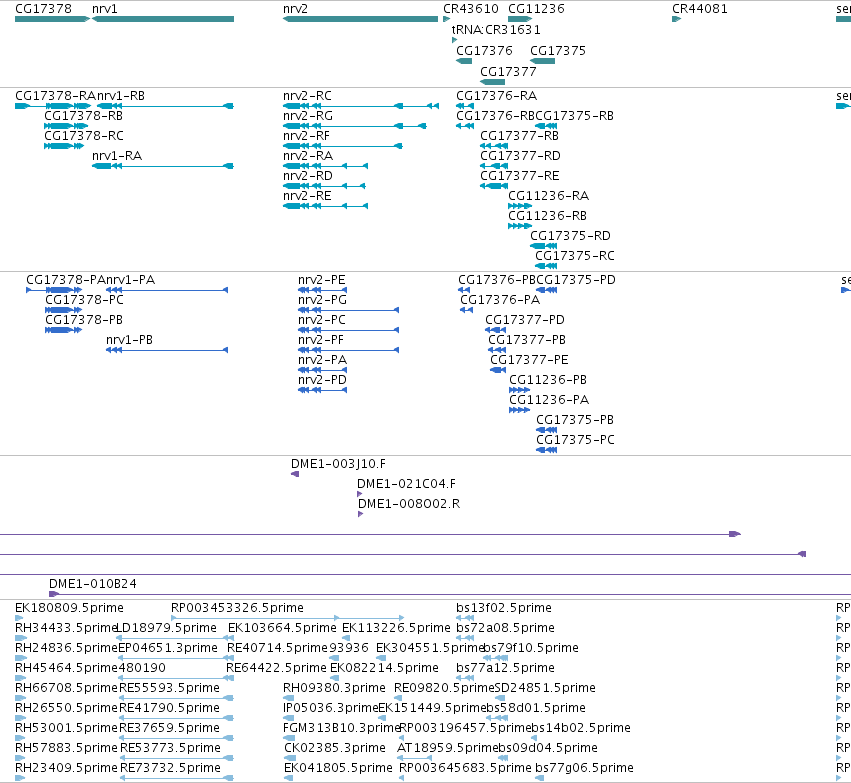Select the CG17377 gene label
Screen dimensions: 851x783
tap(508, 72)
